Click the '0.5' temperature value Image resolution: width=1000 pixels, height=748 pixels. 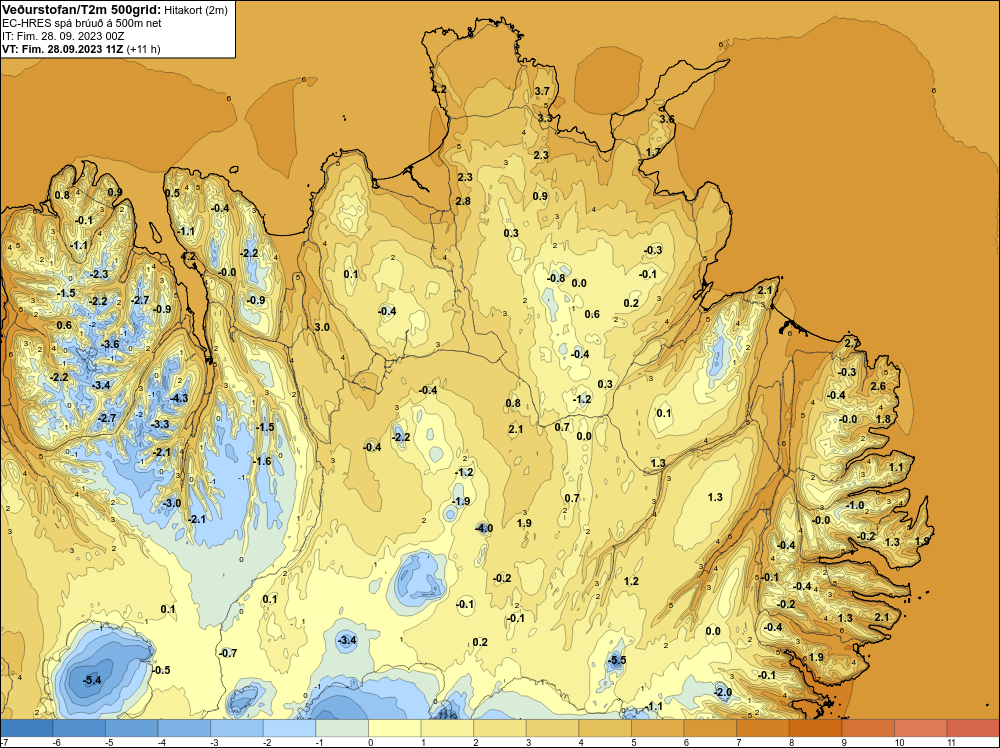pos(172,193)
